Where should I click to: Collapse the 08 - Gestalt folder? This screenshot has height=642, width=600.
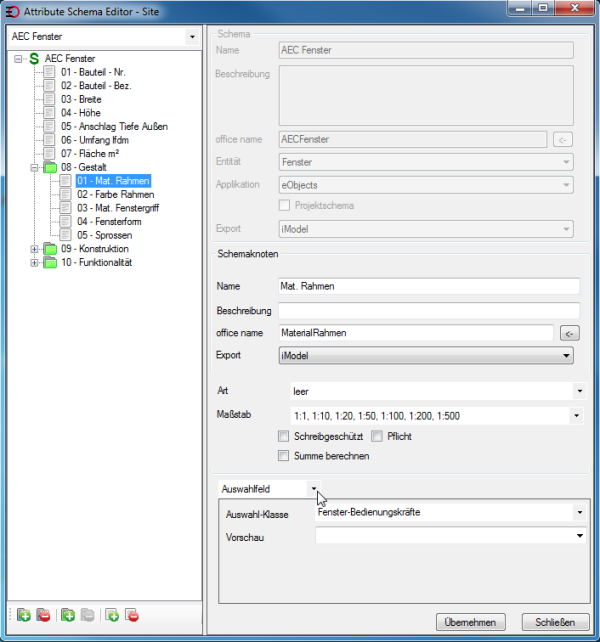point(34,167)
